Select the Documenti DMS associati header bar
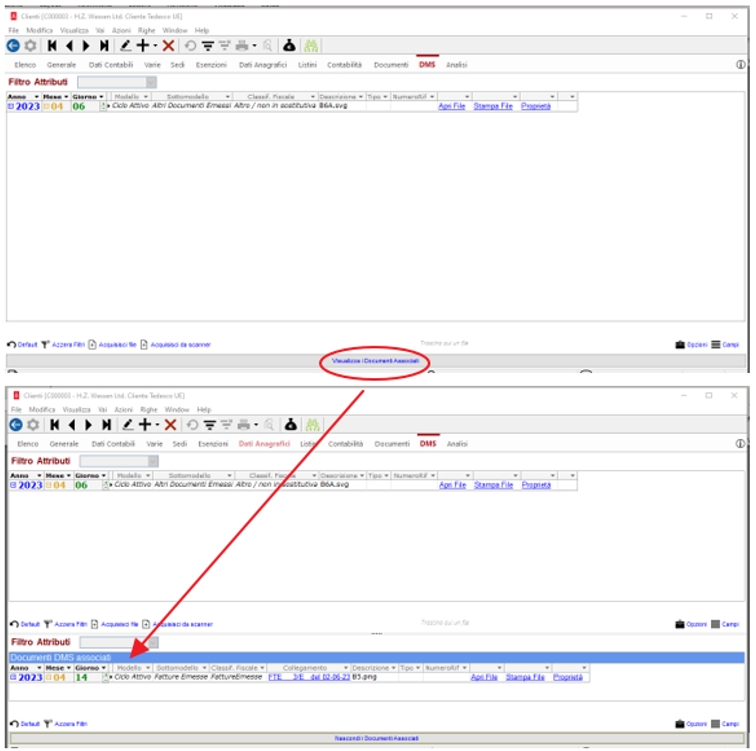Image resolution: width=756 pixels, height=751 pixels. 377,657
